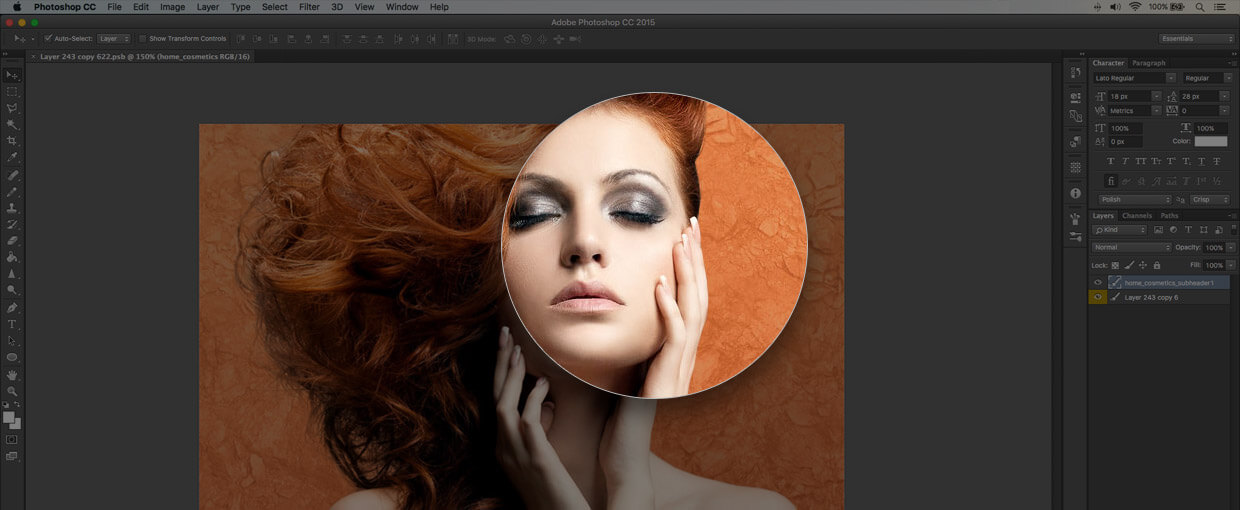Toggle lock transparent pixels
1240x510 pixels.
click(x=1115, y=265)
